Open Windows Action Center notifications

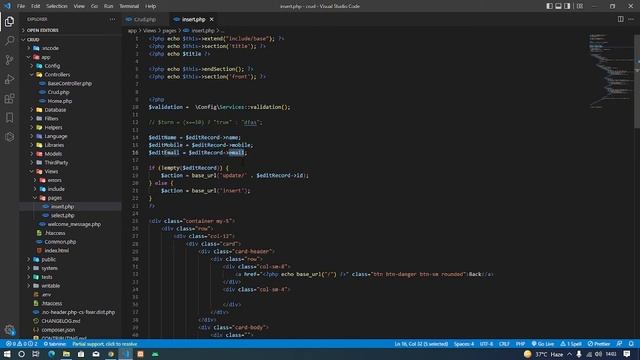627,354
